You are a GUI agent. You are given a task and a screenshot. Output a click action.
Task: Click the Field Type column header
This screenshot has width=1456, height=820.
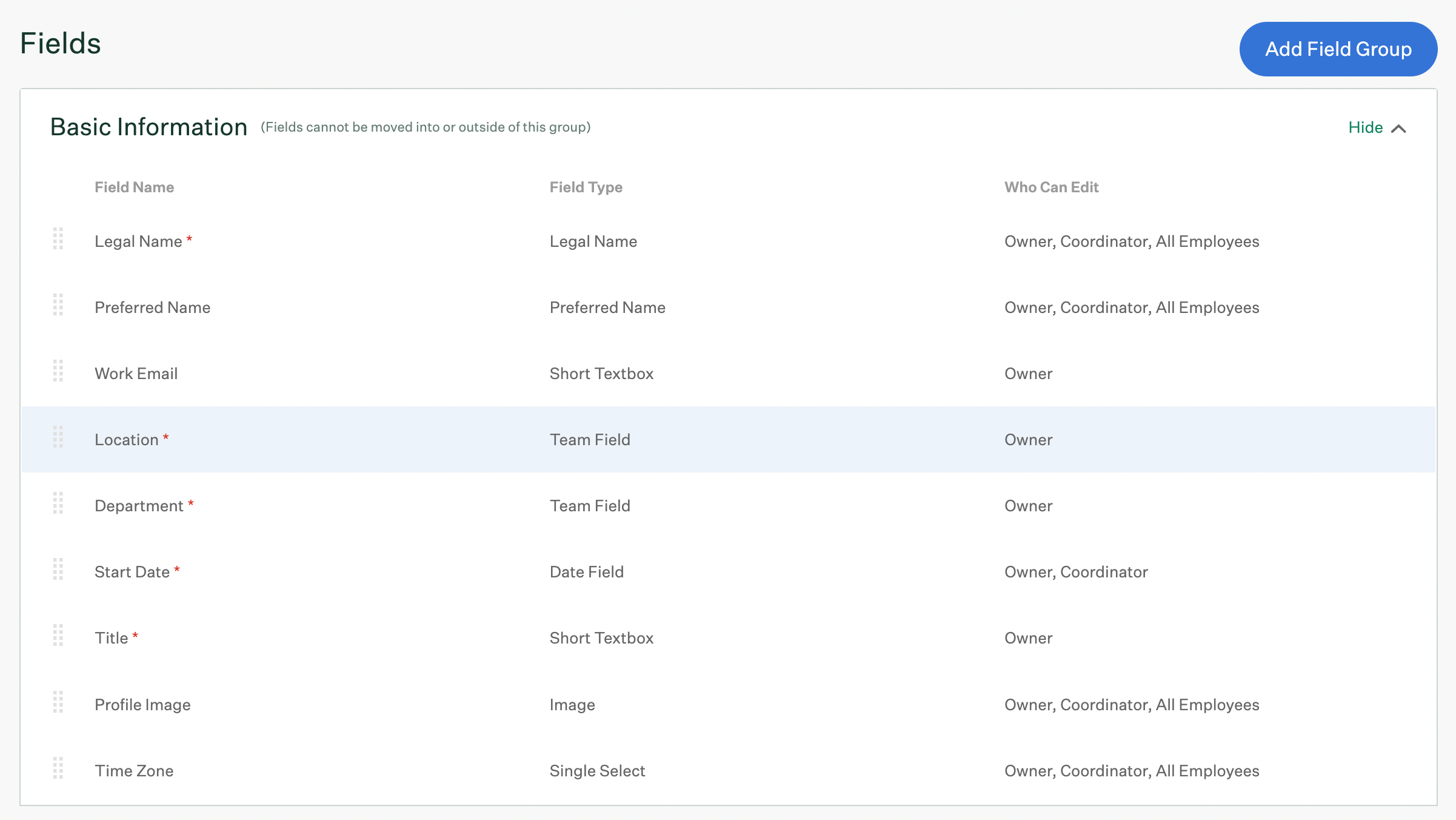(x=586, y=187)
